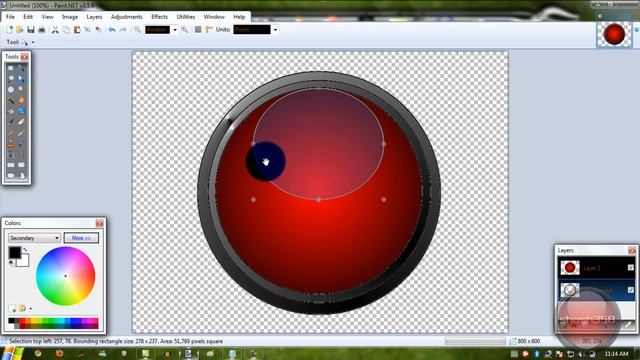
Task: Select the Rounded Rectangle tool
Action: tap(21, 165)
